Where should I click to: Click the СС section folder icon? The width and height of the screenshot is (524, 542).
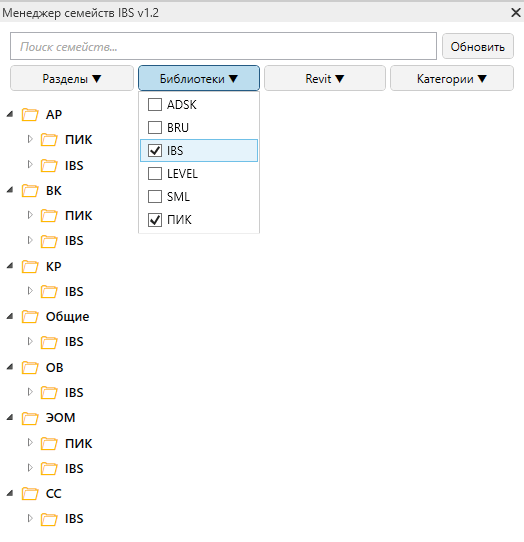point(30,494)
